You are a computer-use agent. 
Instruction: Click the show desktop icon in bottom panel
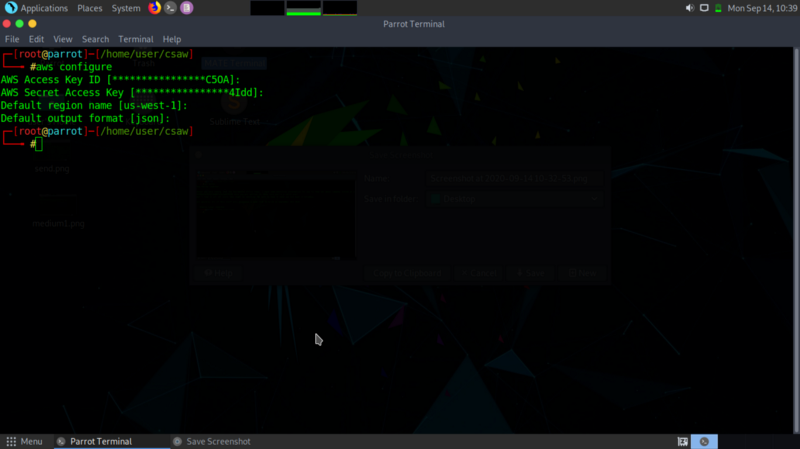pos(683,441)
